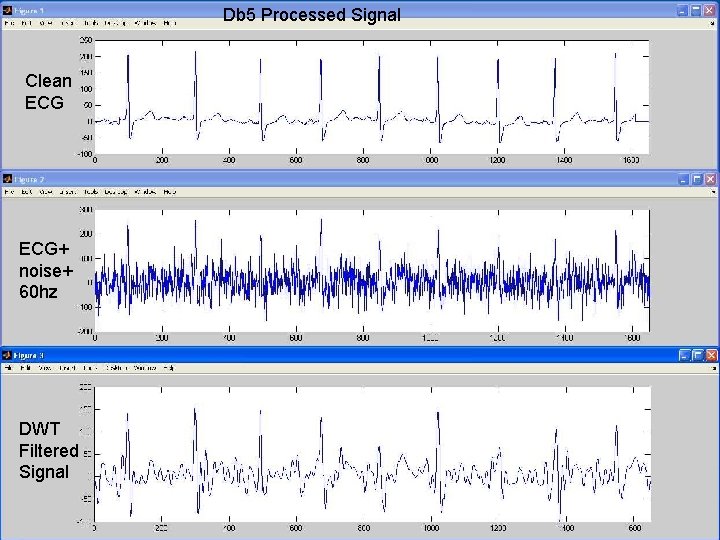Open the Help menu in Figure 2

coord(169,192)
